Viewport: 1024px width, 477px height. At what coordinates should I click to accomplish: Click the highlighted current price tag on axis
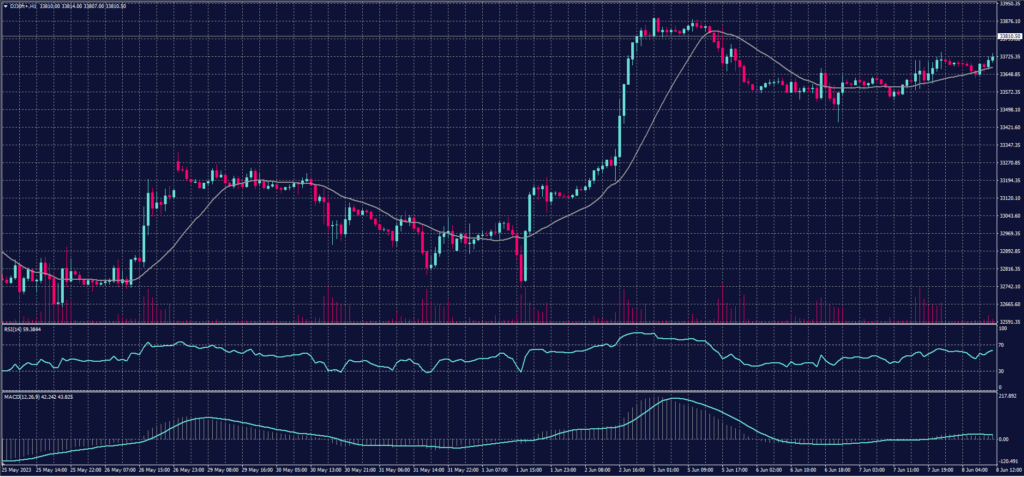(x=1008, y=36)
